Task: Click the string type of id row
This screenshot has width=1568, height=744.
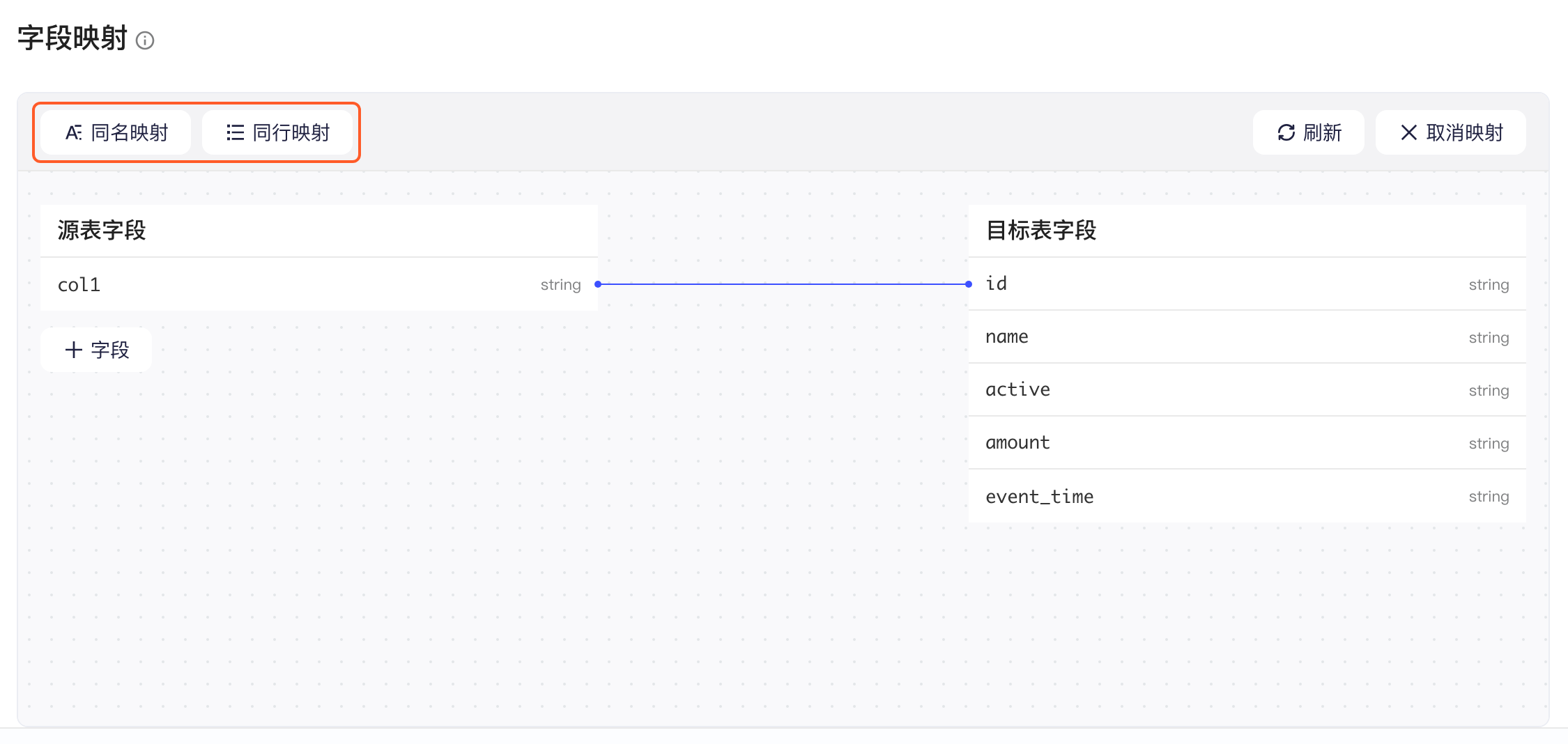Action: pos(1489,285)
